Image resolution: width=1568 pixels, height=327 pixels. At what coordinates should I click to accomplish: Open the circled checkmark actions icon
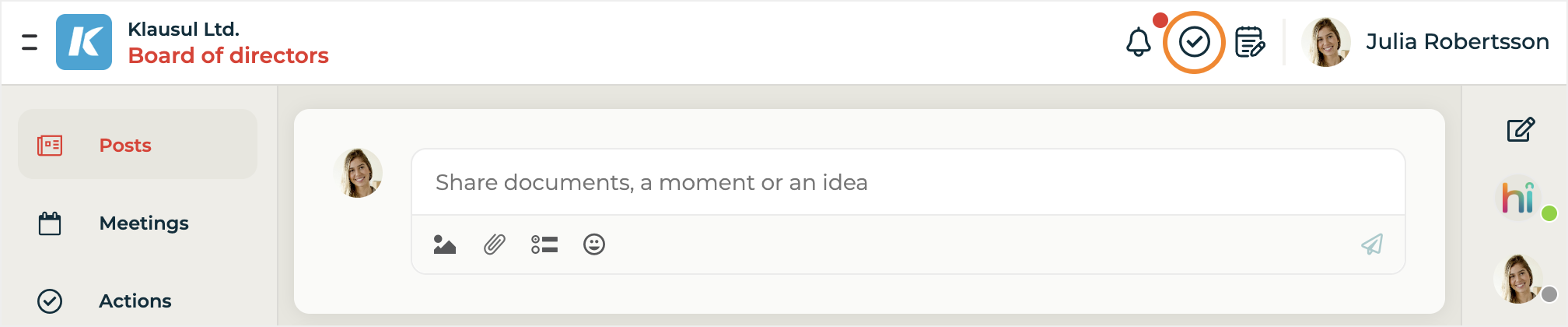pyautogui.click(x=1194, y=42)
